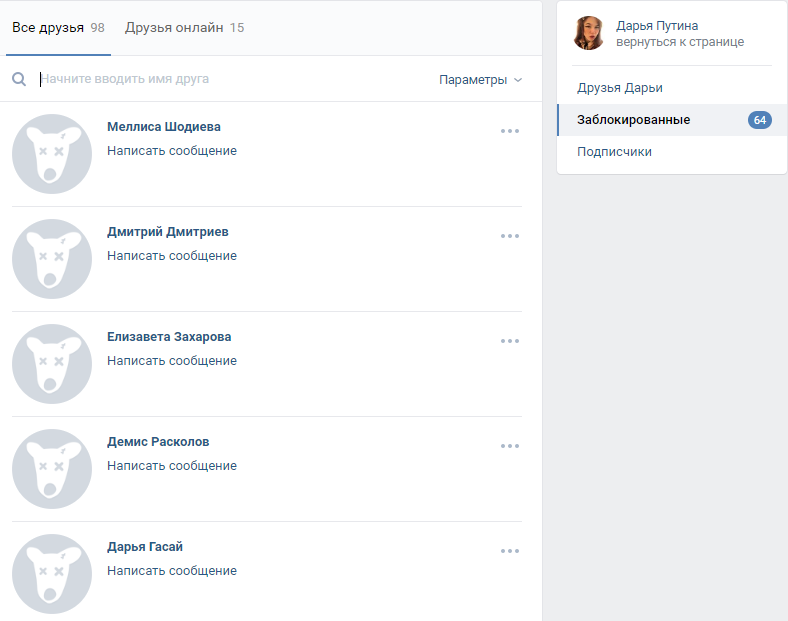This screenshot has height=621, width=788.
Task: Open Друзья Дарьи section
Action: (620, 88)
